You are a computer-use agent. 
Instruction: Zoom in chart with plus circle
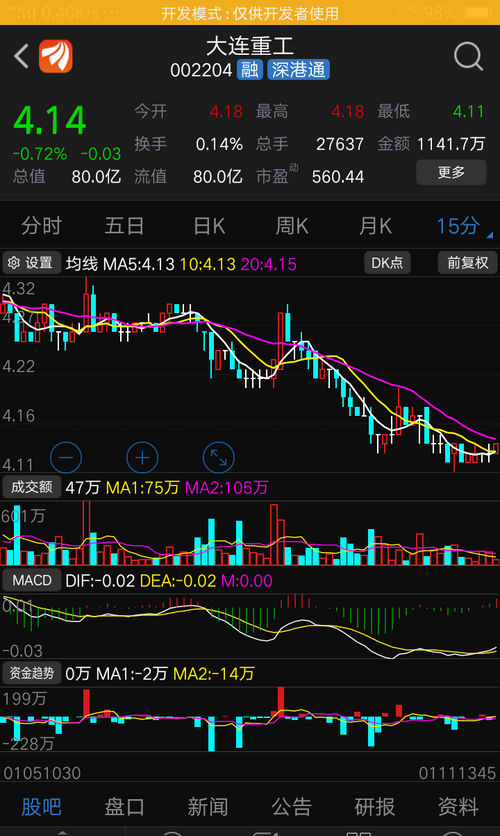[142, 457]
